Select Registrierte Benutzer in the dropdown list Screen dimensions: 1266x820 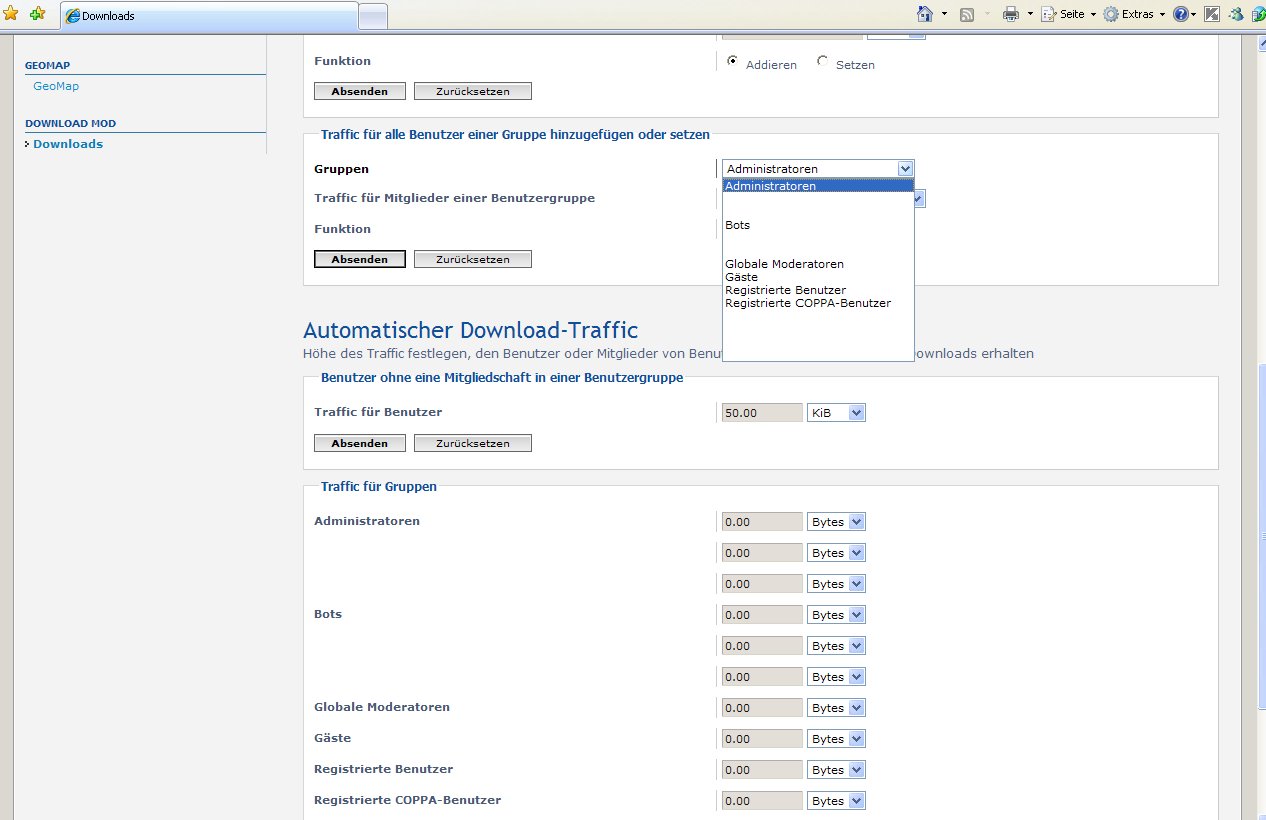pyautogui.click(x=785, y=290)
